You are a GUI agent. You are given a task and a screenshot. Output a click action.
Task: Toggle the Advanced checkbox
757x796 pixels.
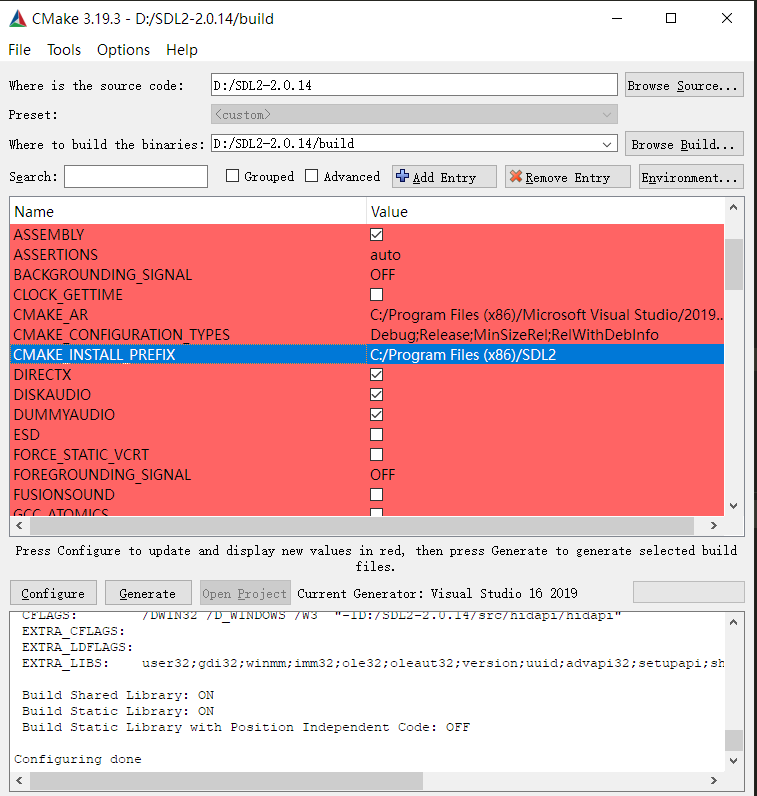(312, 177)
